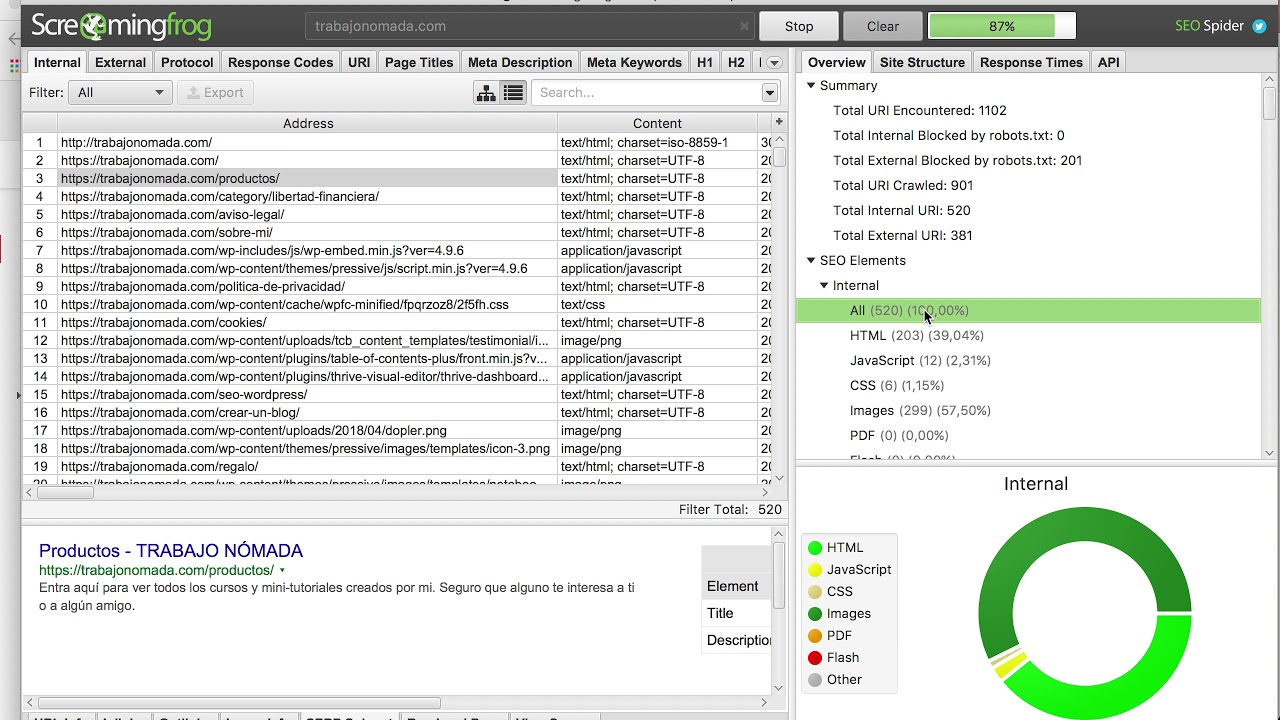Open Screaming Frog Twitter icon
This screenshot has height=720, width=1280.
(1259, 26)
